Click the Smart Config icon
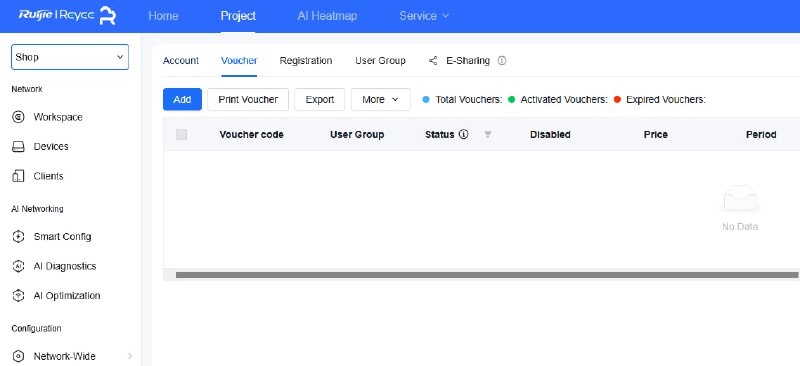Screen dimensions: 800x366 tap(18, 236)
